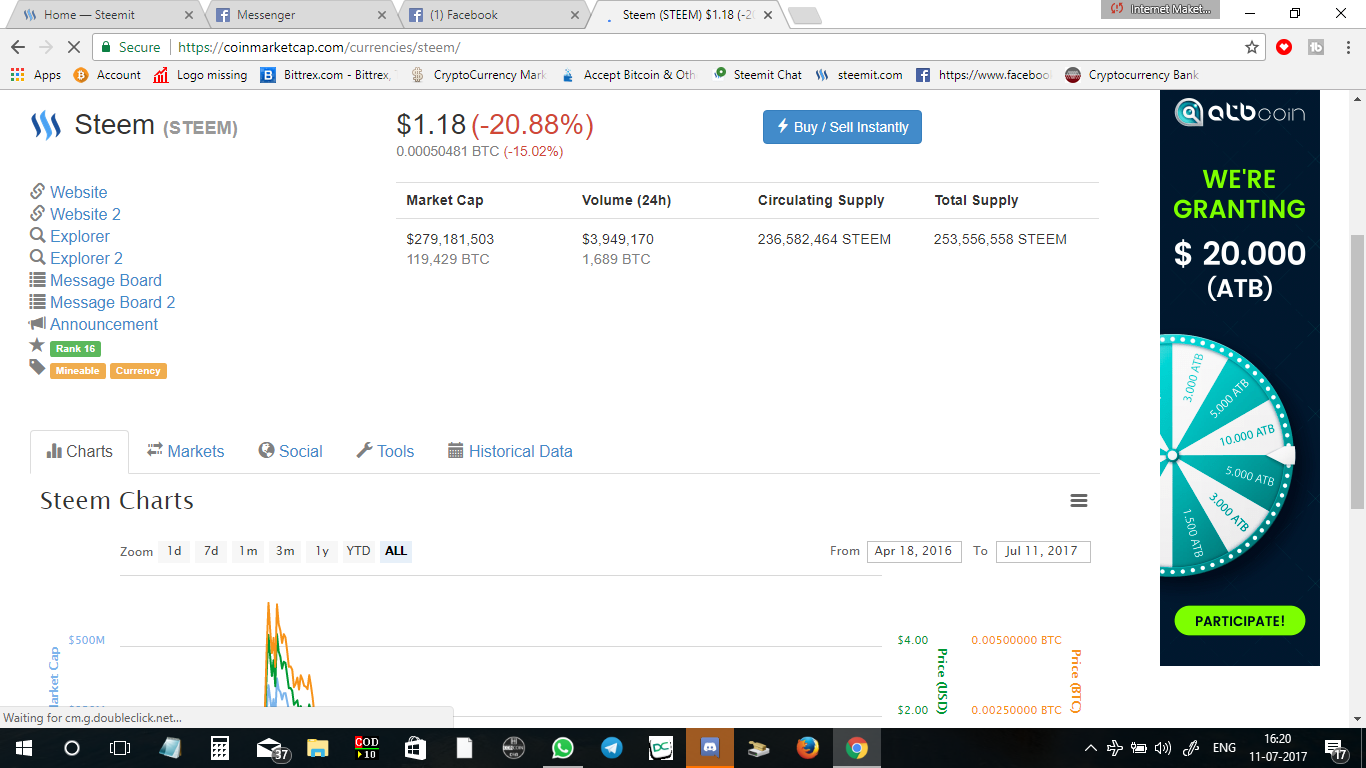The height and width of the screenshot is (768, 1366).
Task: Open the Tools tab
Action: click(385, 451)
